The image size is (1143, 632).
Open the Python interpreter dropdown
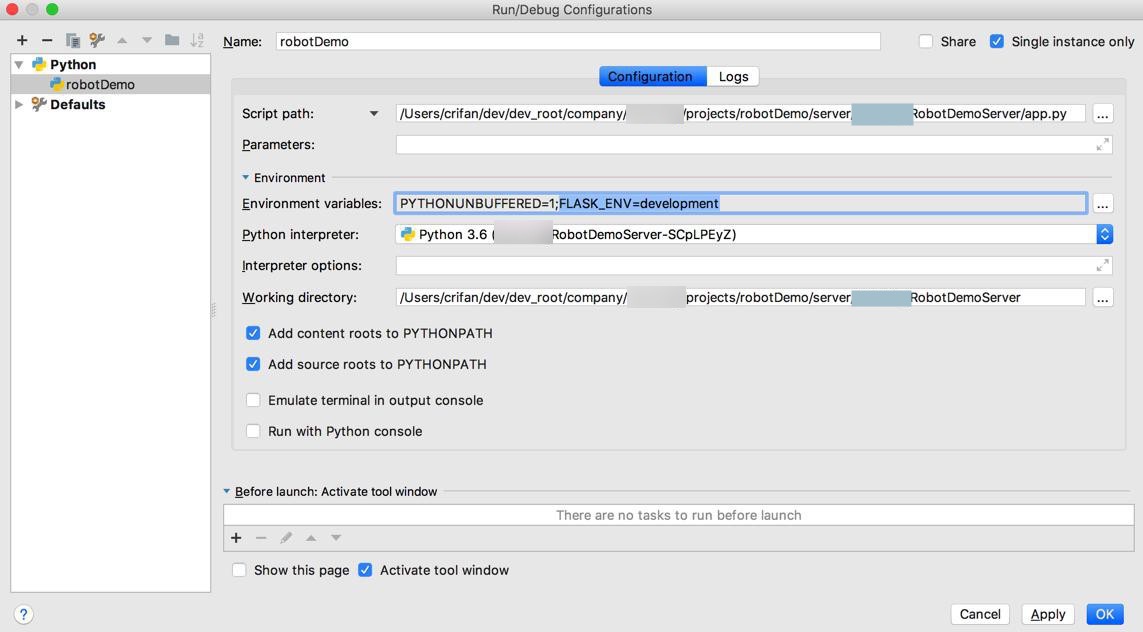click(1104, 234)
